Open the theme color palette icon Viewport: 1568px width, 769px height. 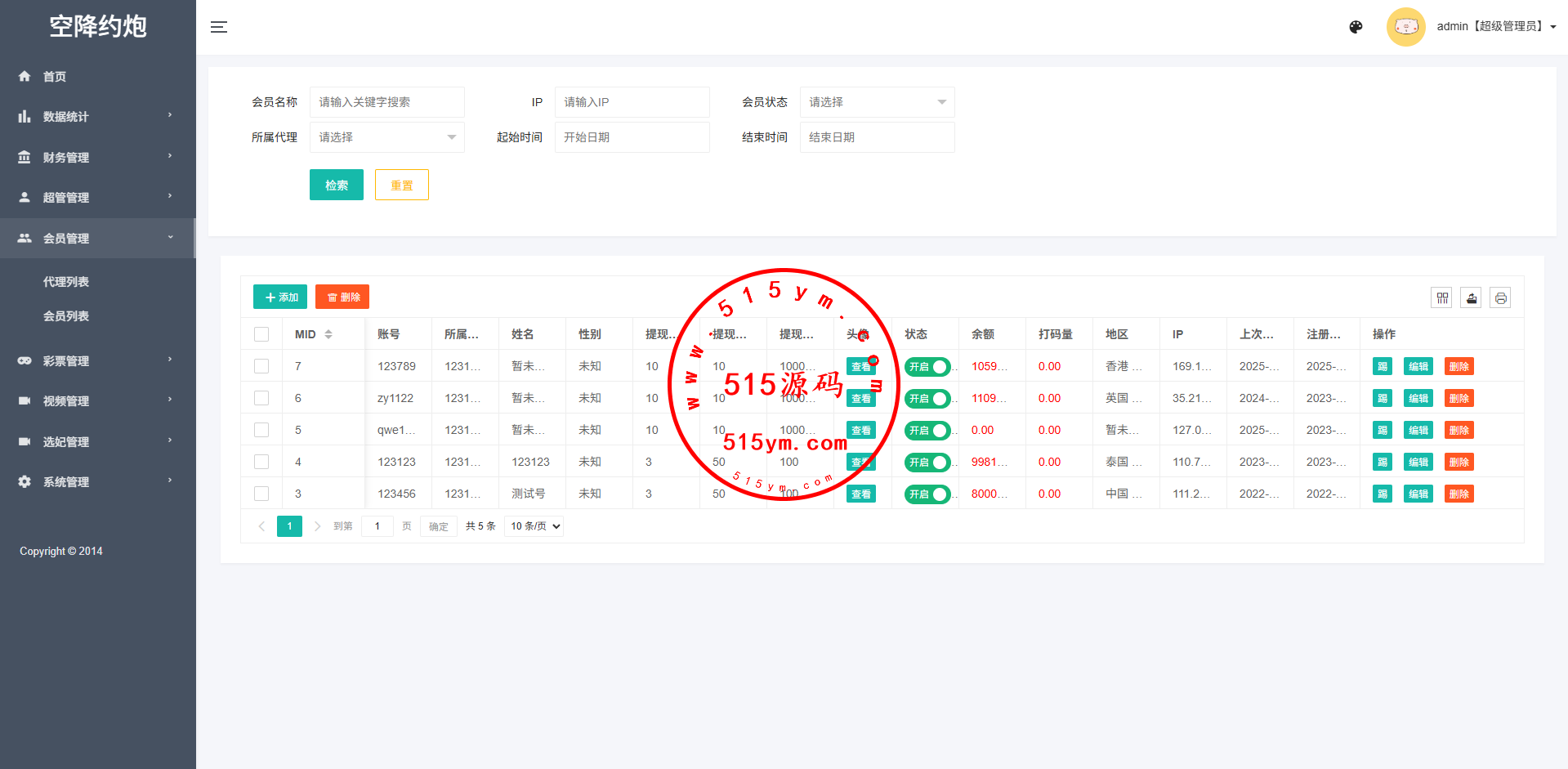(1356, 27)
